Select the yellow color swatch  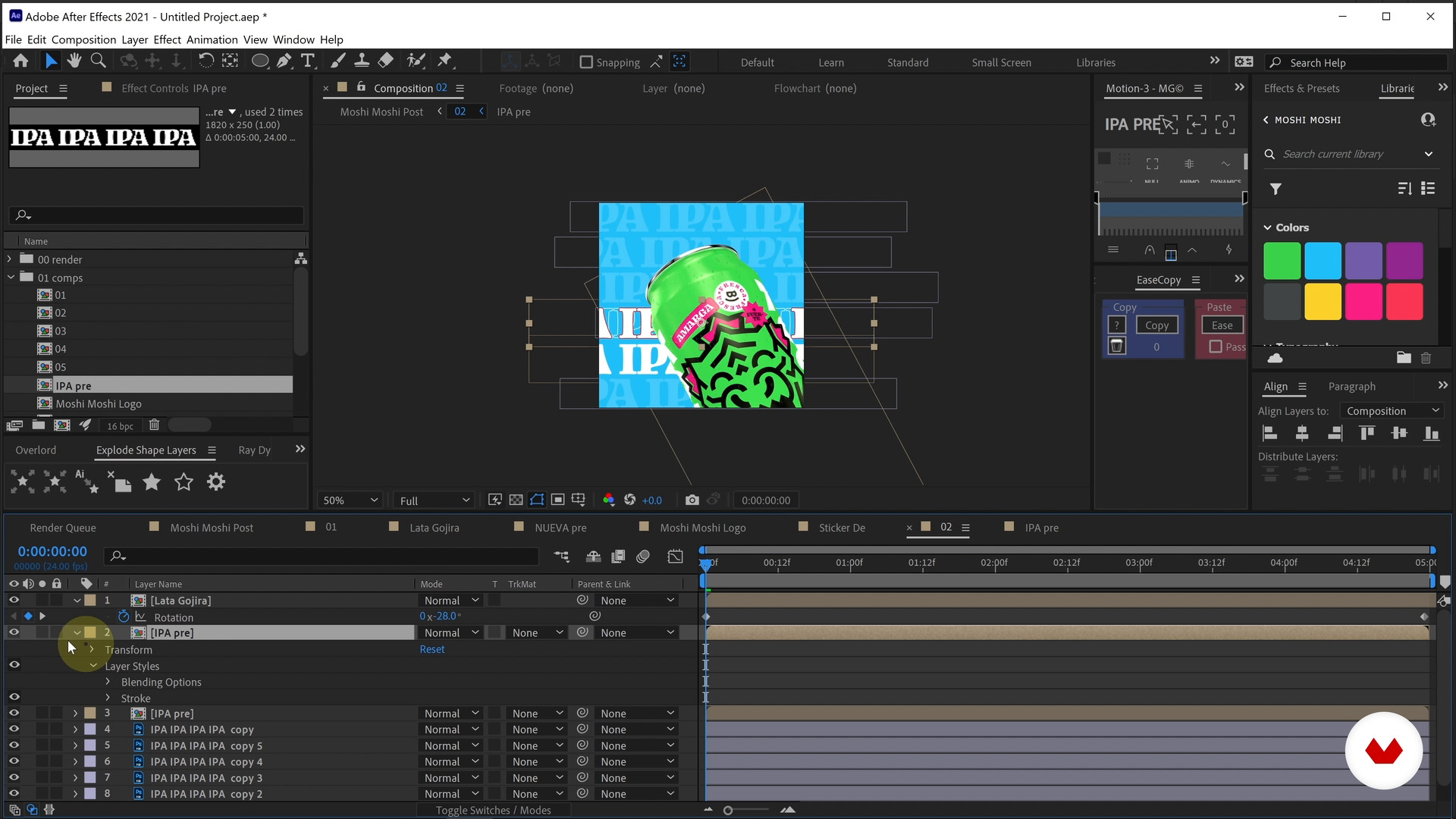[x=1323, y=302]
